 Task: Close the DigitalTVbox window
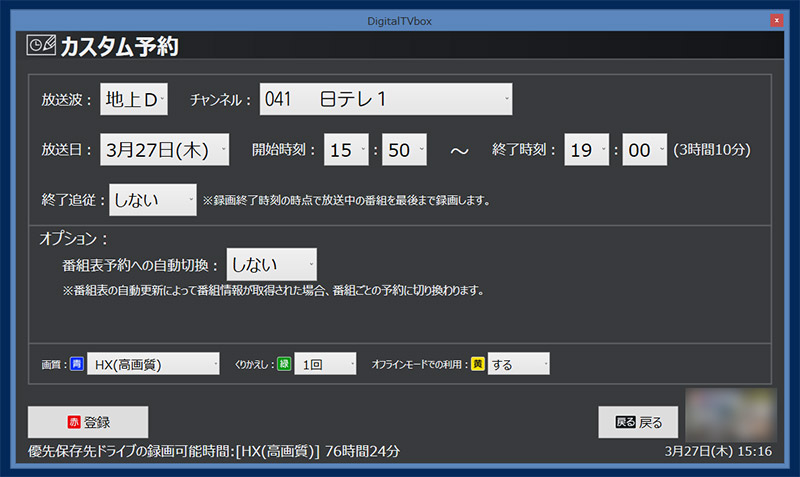(x=775, y=19)
